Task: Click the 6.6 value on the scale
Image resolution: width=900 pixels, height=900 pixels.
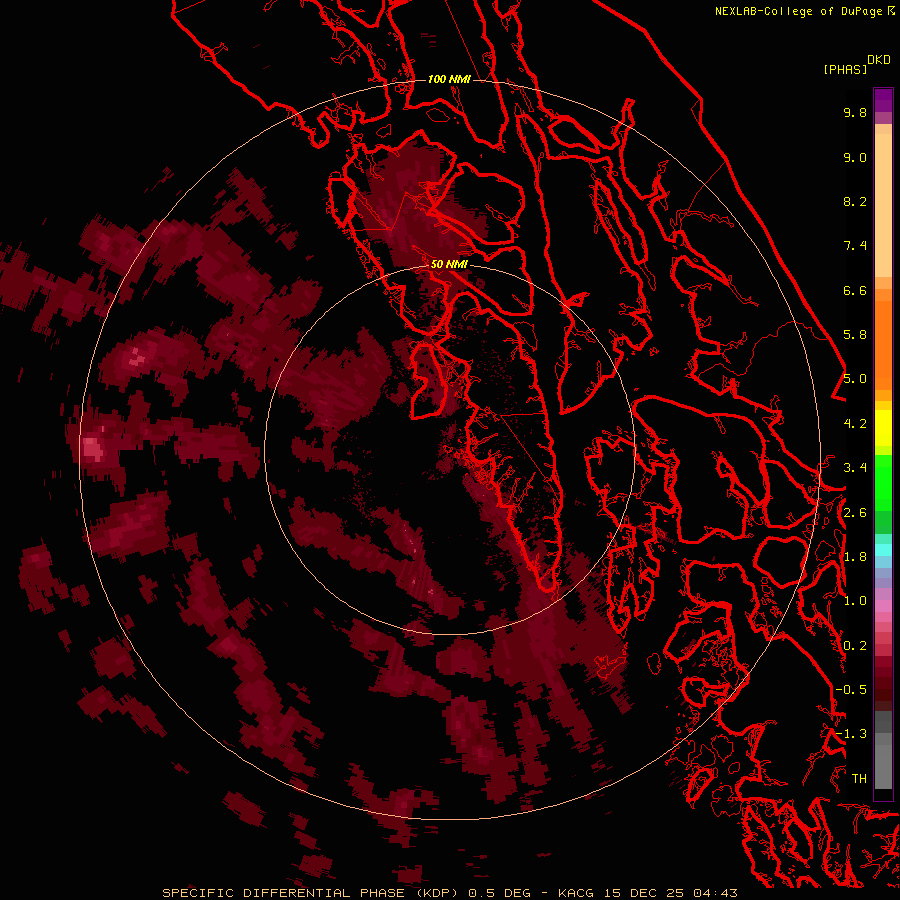Action: pyautogui.click(x=855, y=290)
